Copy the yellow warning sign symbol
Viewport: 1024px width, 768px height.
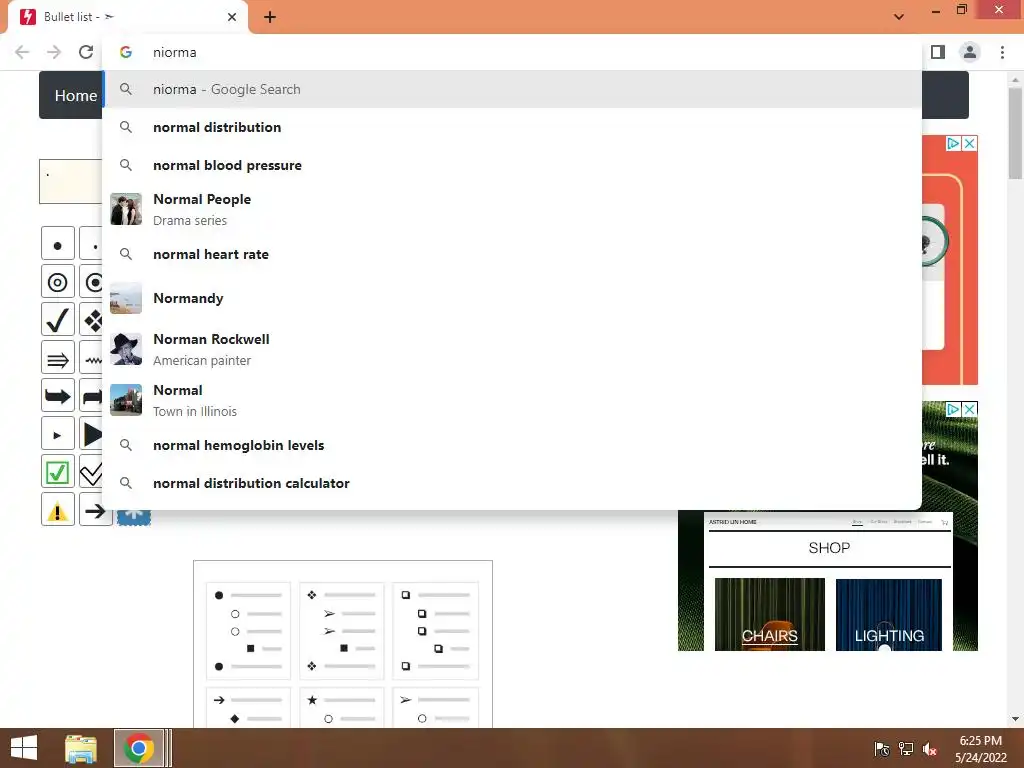(x=57, y=509)
